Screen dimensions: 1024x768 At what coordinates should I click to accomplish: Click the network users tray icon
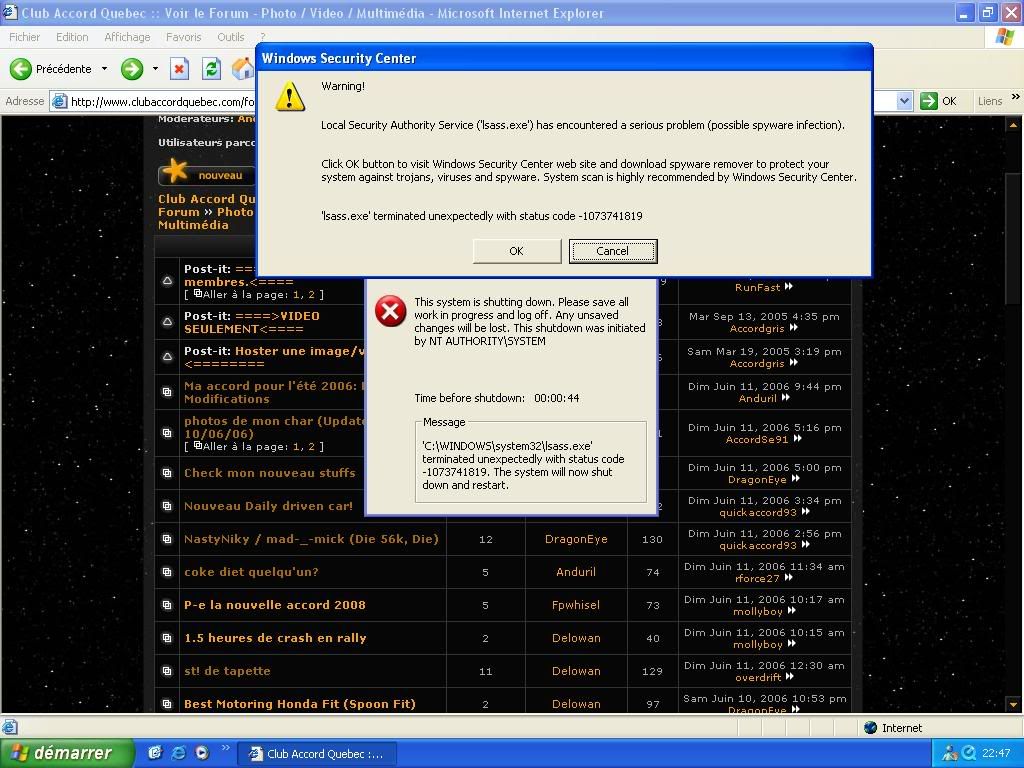click(x=950, y=753)
